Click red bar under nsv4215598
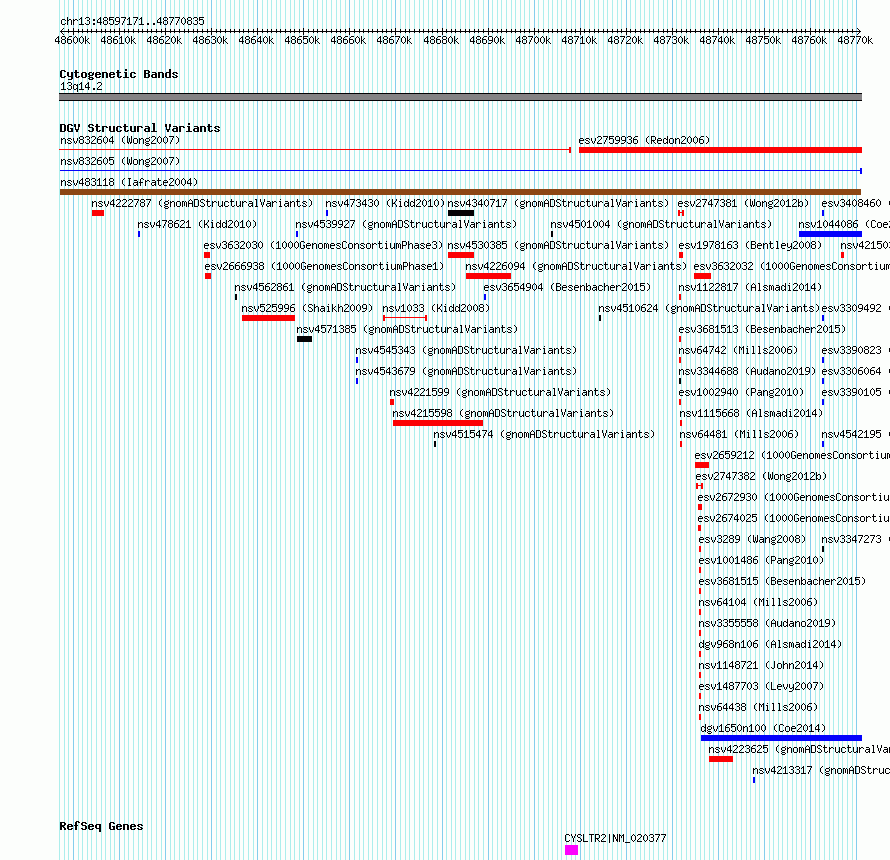The height and width of the screenshot is (860, 890). click(x=438, y=423)
